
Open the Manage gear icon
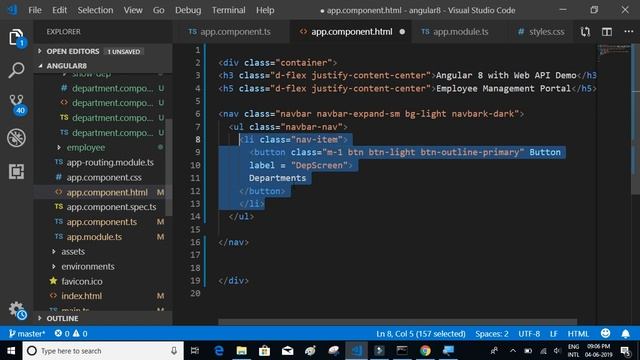17,310
